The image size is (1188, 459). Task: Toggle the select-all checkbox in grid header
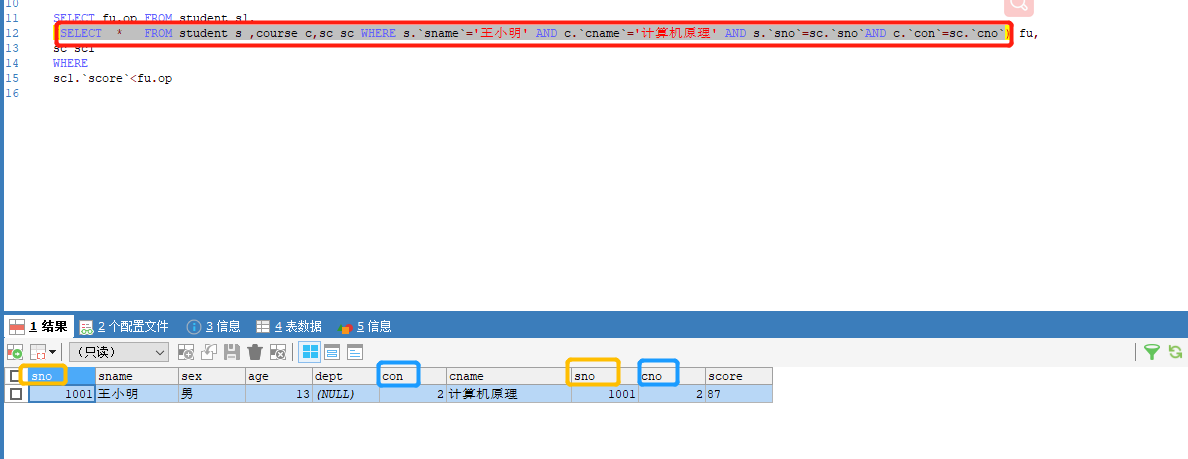click(15, 376)
